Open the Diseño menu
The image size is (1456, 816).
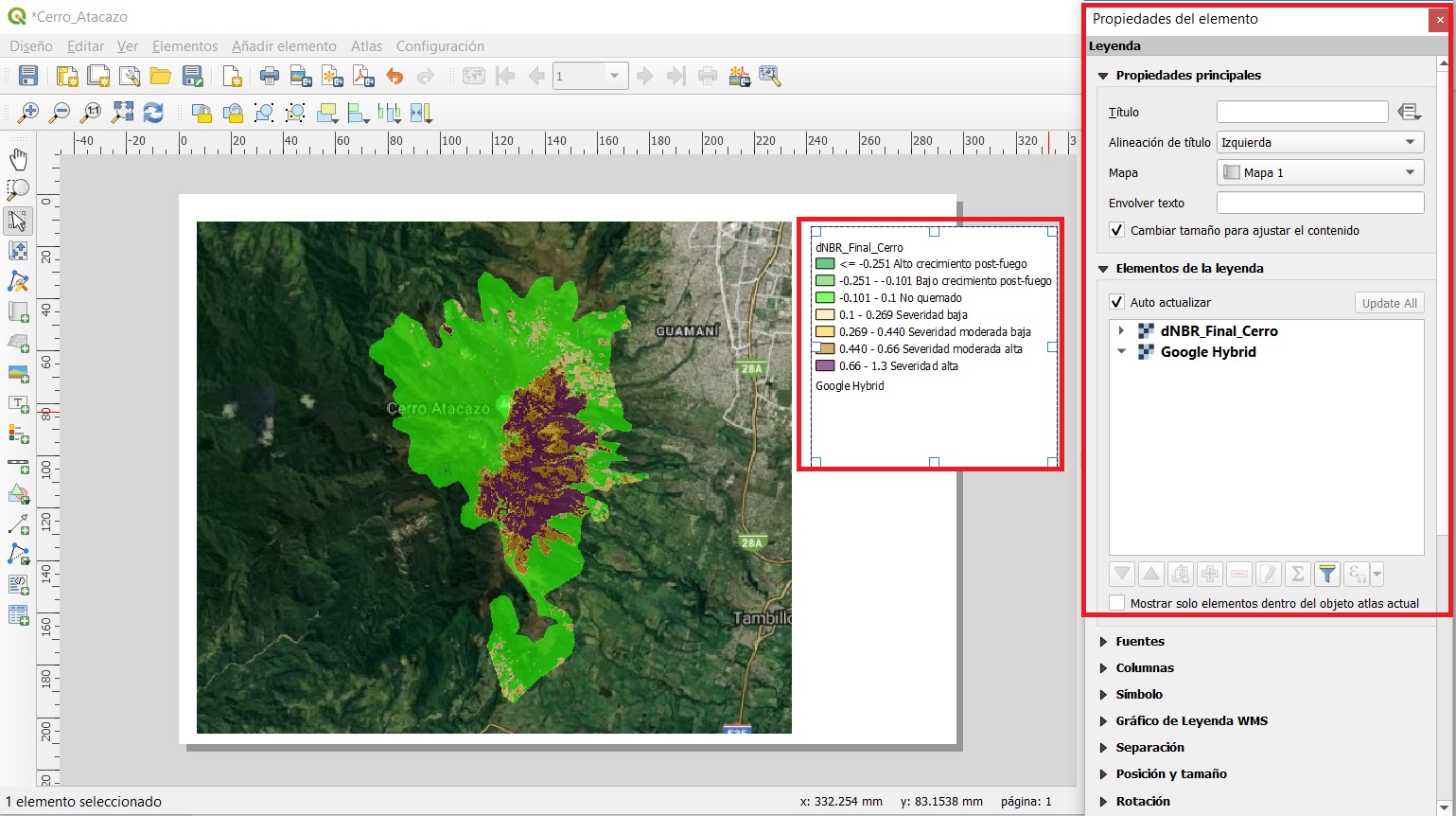point(31,46)
